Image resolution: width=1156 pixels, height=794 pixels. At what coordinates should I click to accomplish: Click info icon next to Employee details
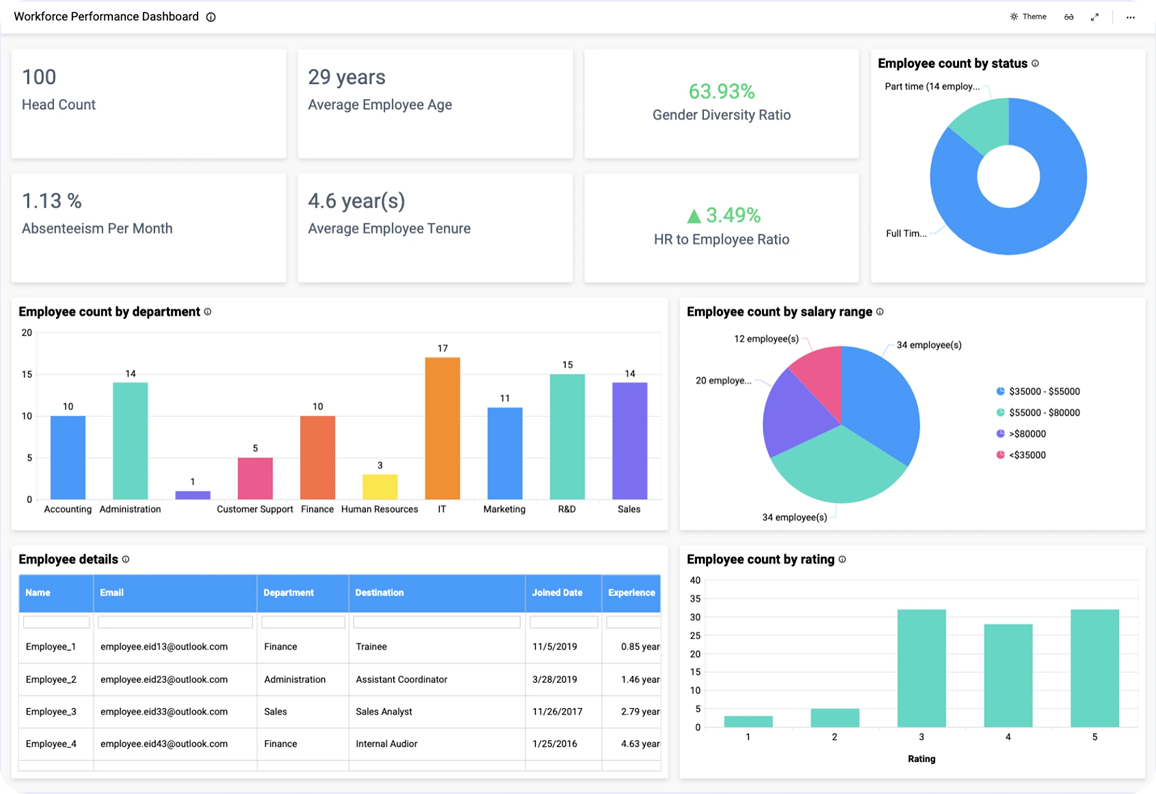point(126,560)
